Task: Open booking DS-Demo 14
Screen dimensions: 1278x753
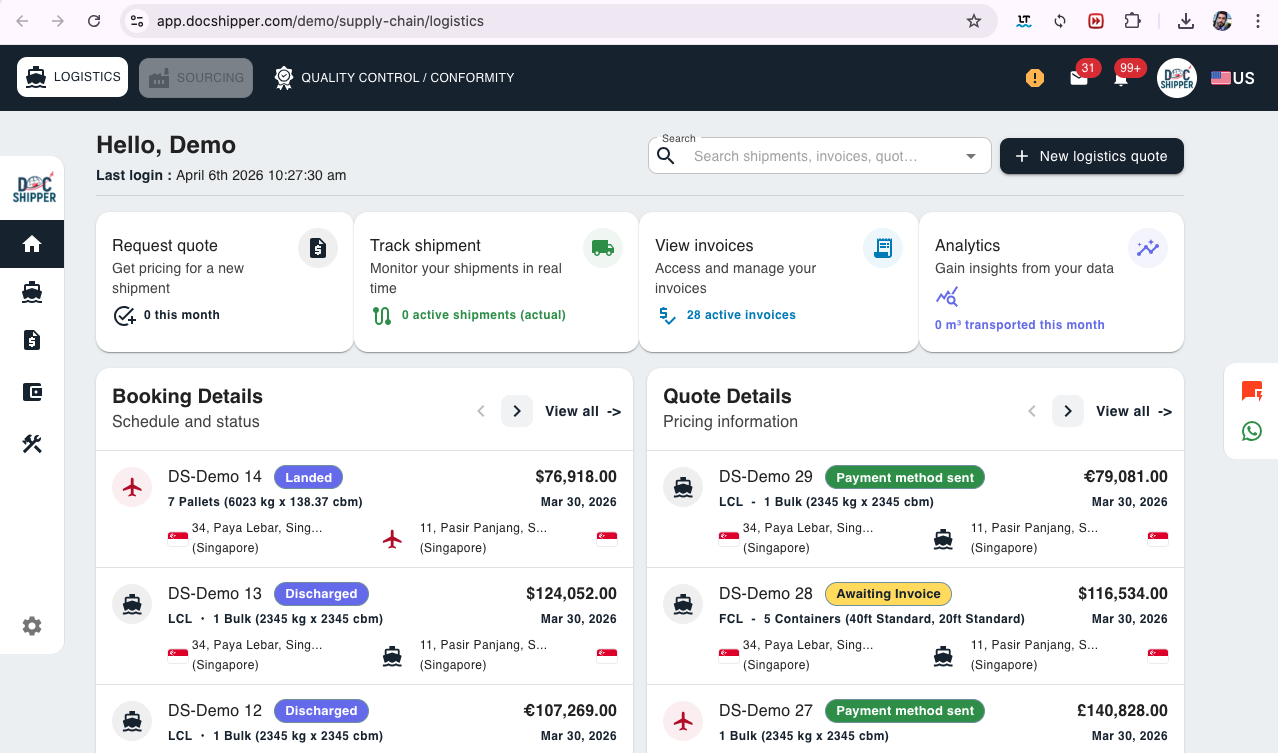Action: (215, 477)
